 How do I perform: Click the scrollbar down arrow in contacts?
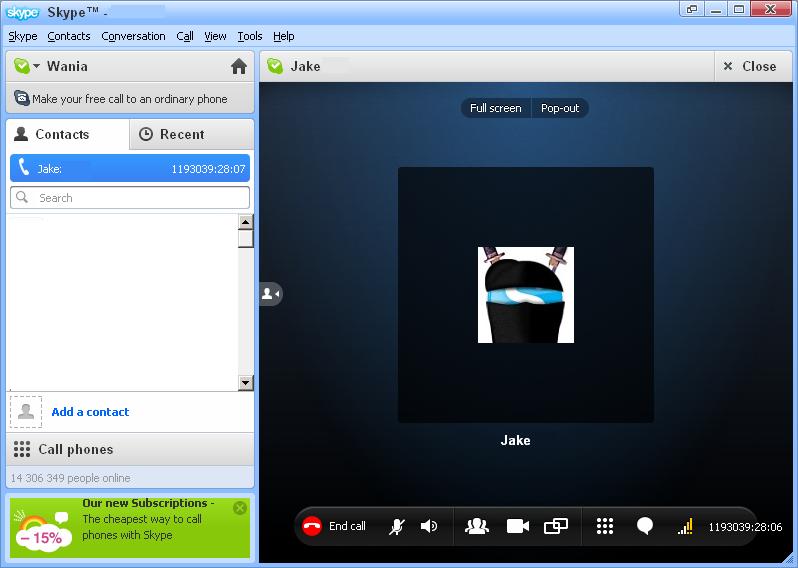coord(246,383)
